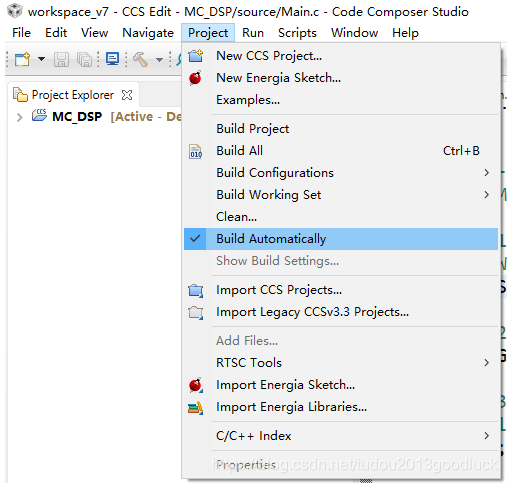Open the Help menu

[x=405, y=33]
